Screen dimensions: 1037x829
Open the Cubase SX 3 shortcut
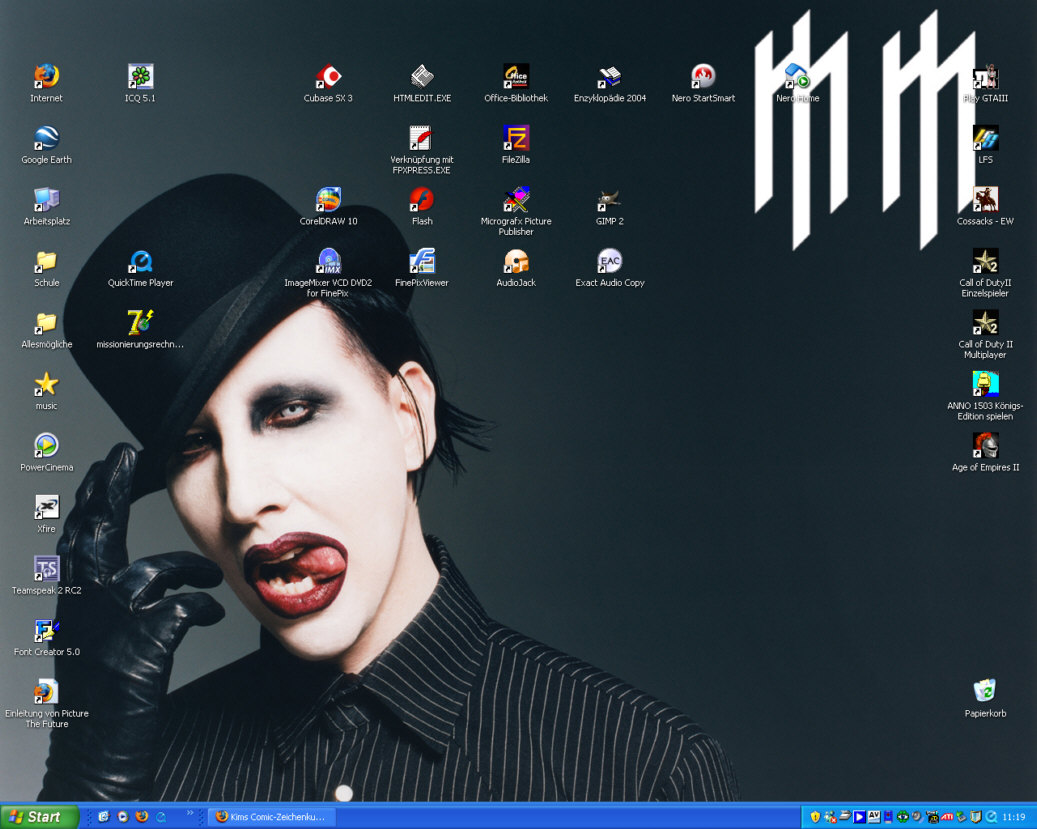[x=328, y=77]
